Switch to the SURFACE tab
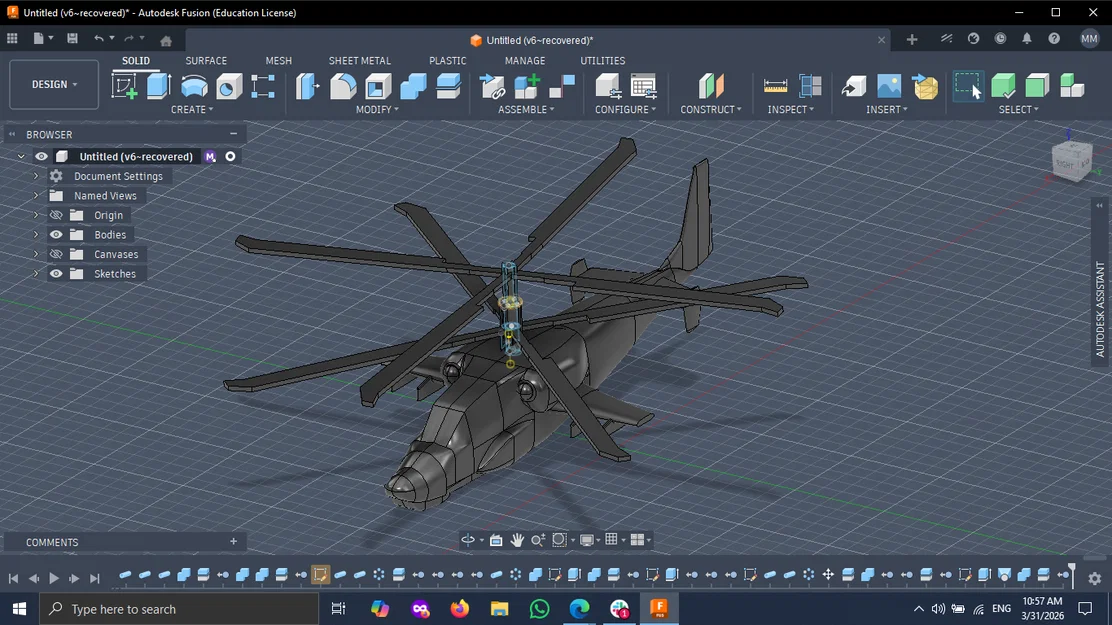1112x625 pixels. point(206,60)
